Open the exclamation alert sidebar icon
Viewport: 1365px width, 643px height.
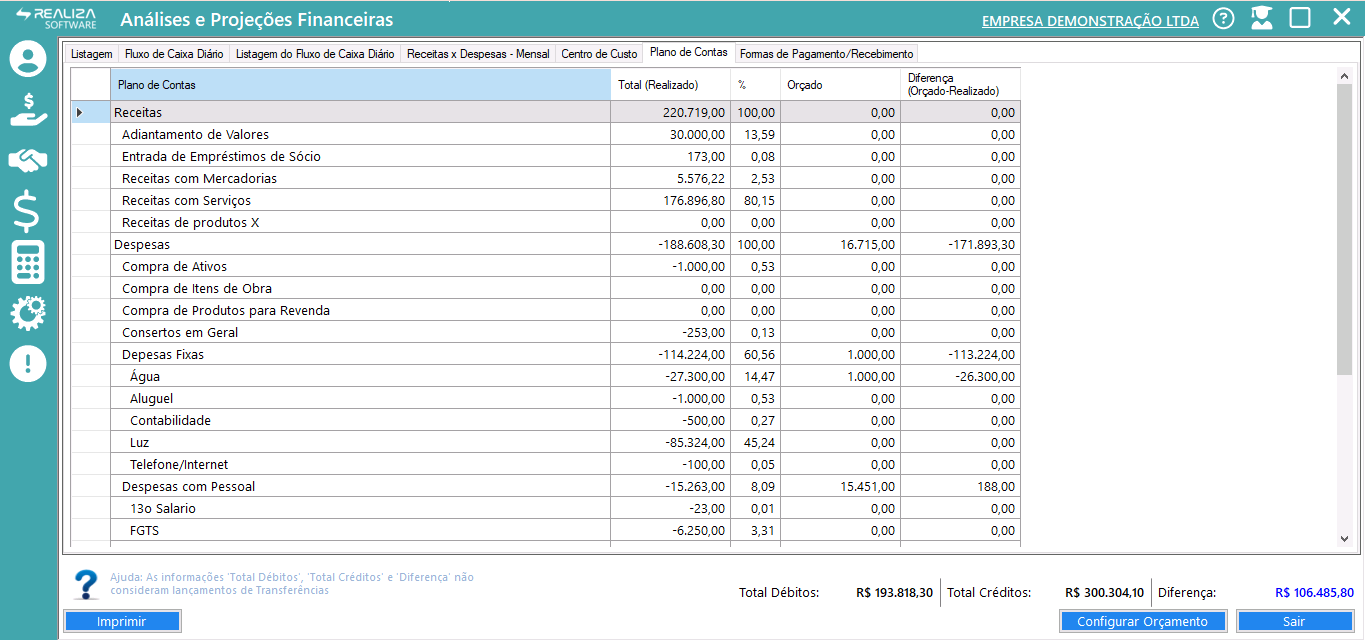tap(28, 363)
